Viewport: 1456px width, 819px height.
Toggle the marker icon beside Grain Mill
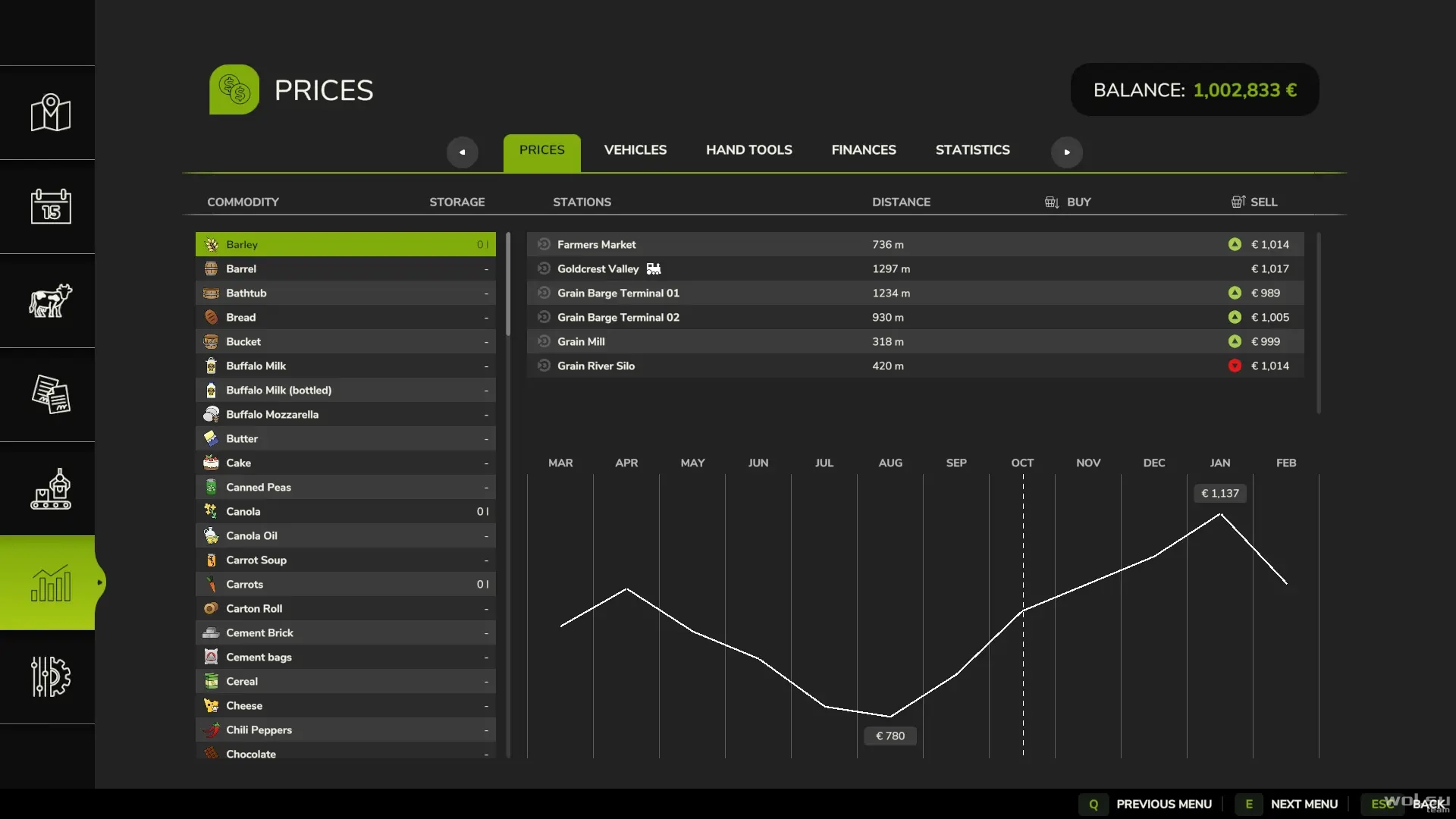tap(544, 341)
